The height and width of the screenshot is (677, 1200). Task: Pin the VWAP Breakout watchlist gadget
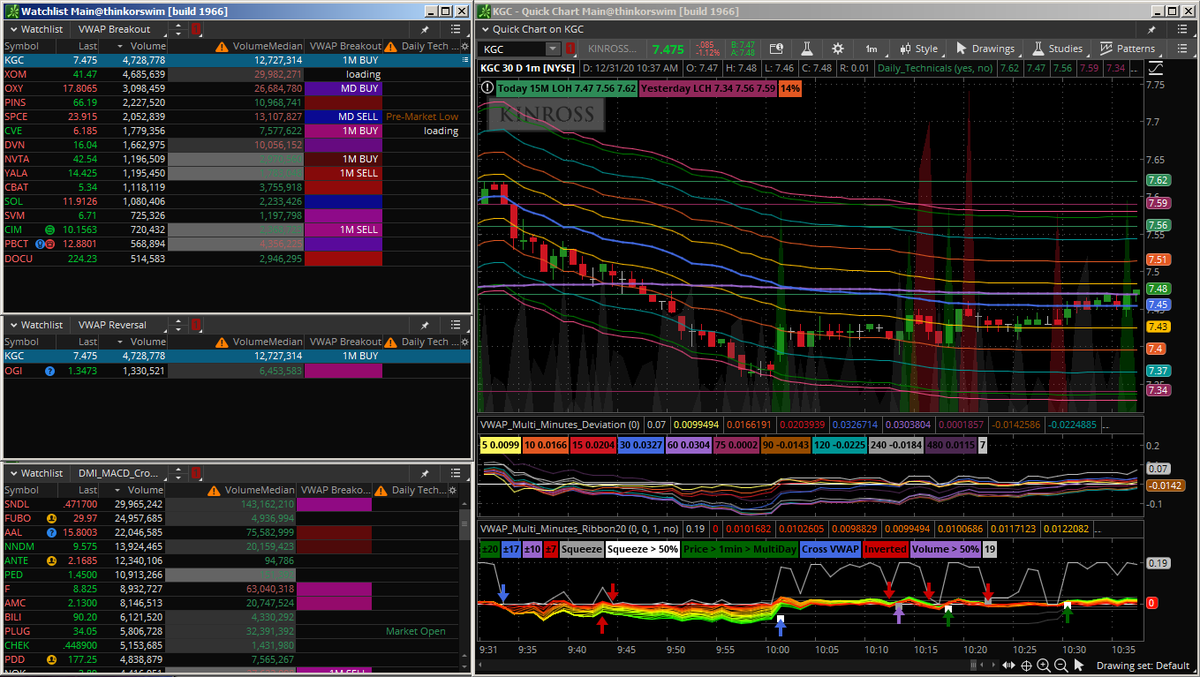tap(424, 29)
